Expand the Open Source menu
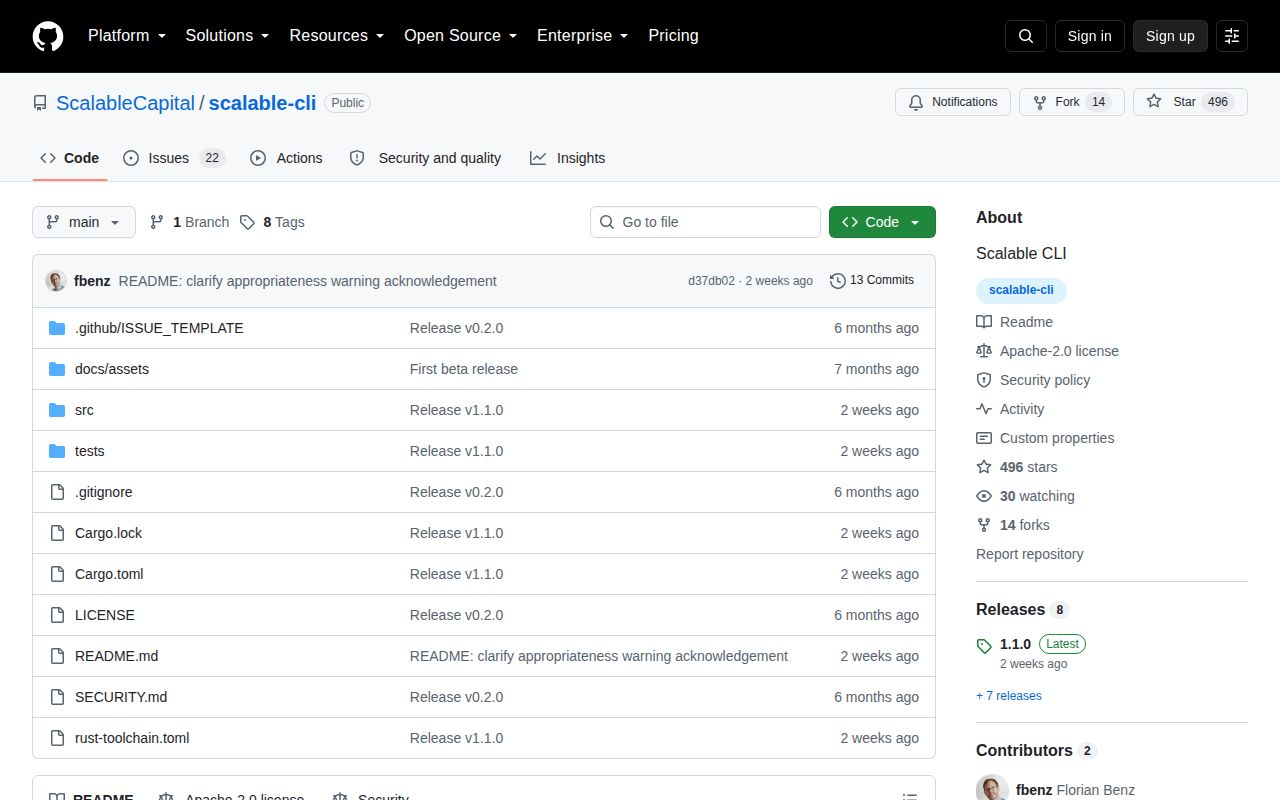The width and height of the screenshot is (1280, 800). pyautogui.click(x=461, y=36)
